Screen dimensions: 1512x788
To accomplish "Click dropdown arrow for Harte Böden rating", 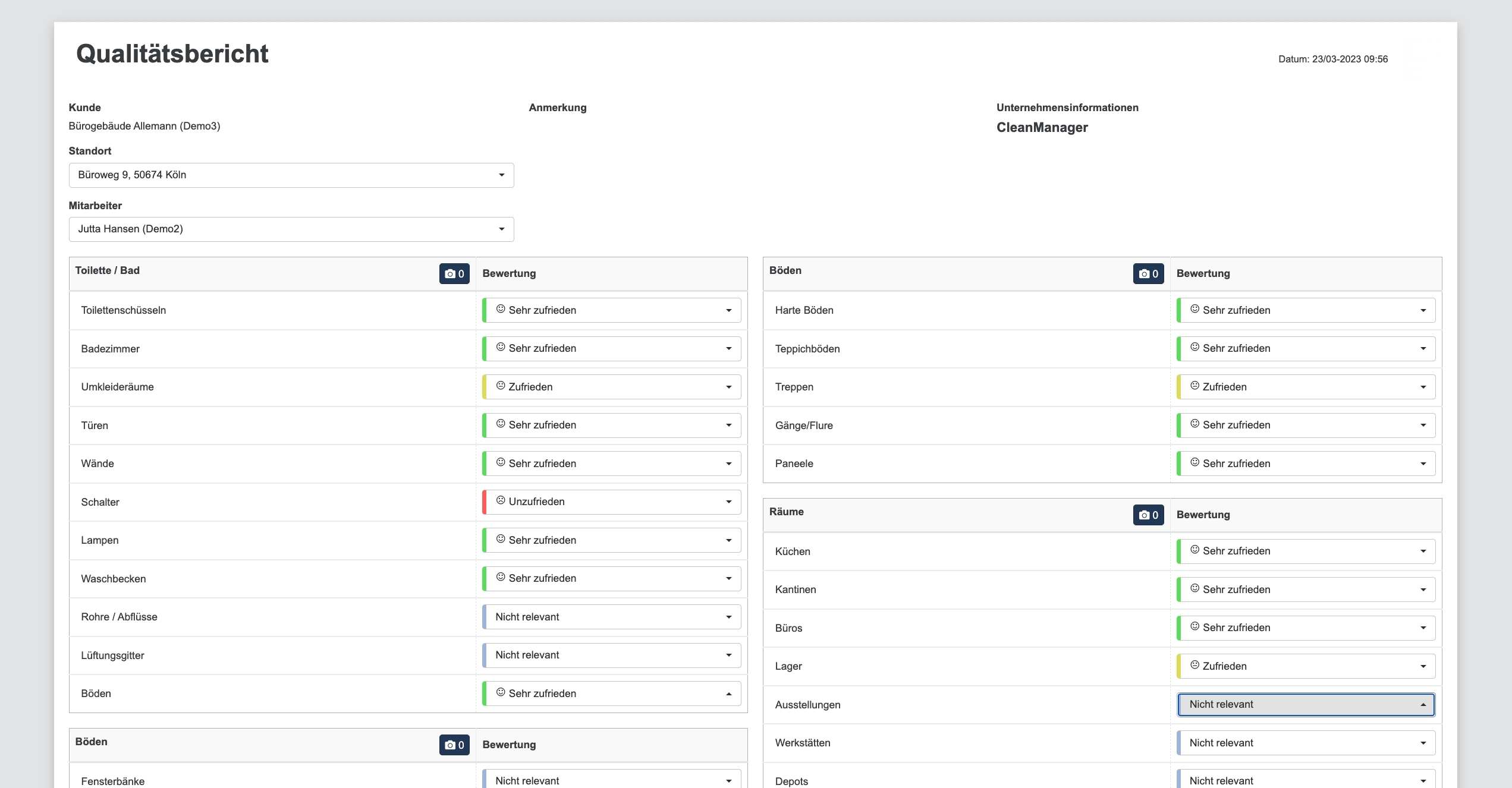I will [1423, 310].
